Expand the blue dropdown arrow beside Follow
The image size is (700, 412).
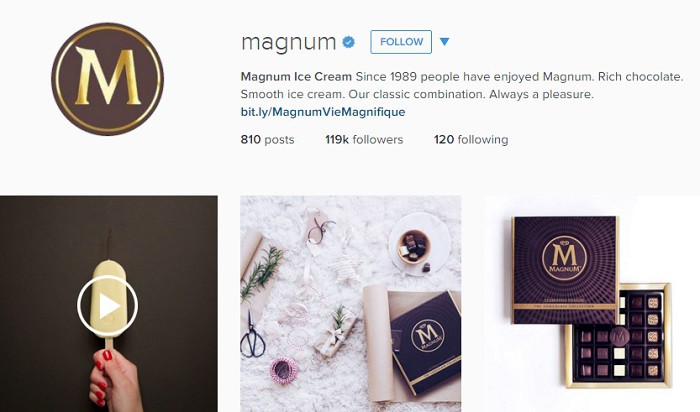(x=444, y=42)
